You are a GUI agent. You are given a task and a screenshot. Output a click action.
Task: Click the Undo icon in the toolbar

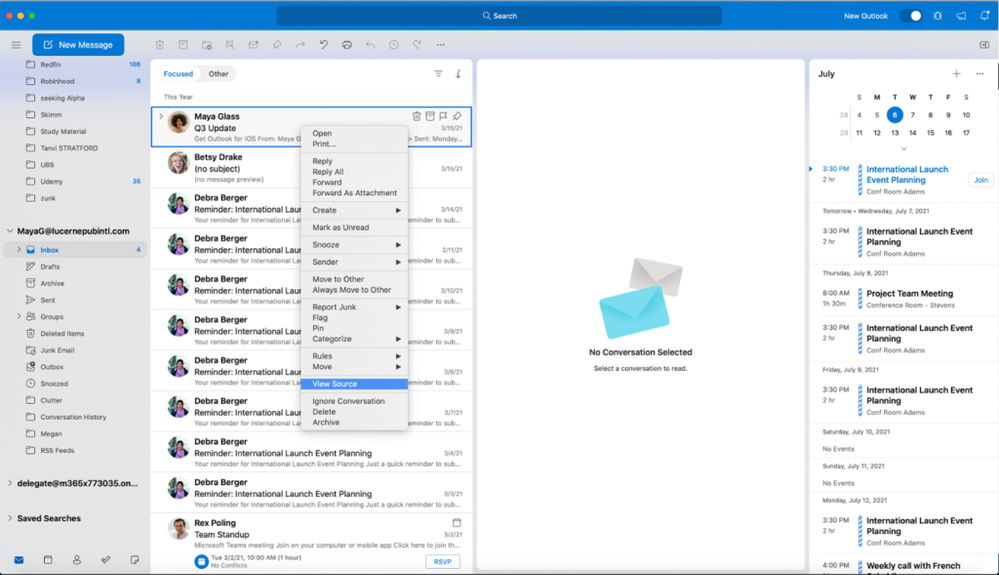tap(324, 45)
